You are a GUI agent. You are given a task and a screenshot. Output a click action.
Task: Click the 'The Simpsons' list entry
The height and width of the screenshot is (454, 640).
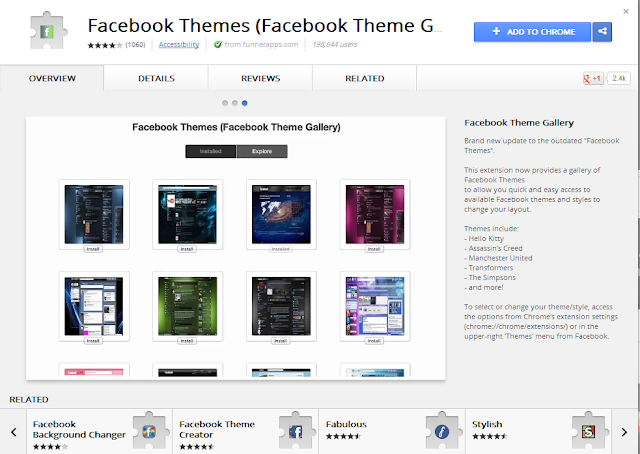tap(490, 278)
